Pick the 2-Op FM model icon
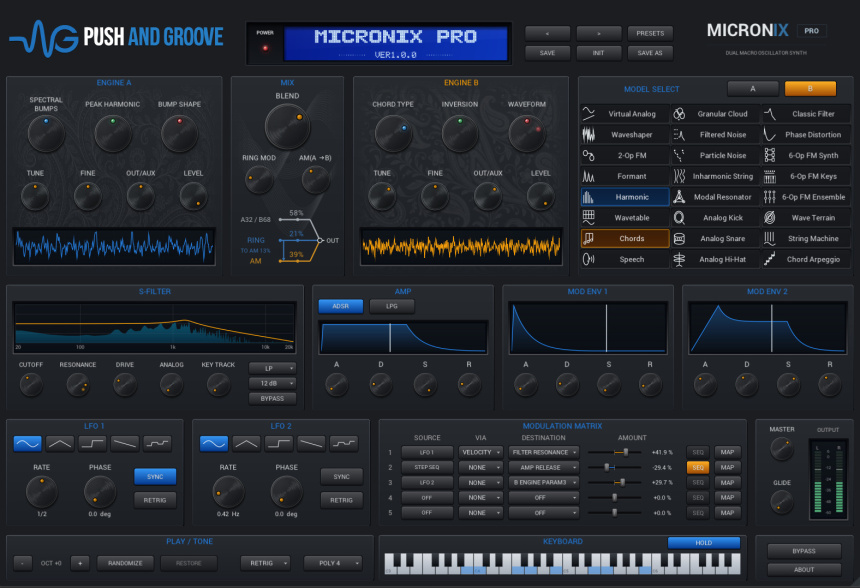The height and width of the screenshot is (588, 860). tap(589, 155)
